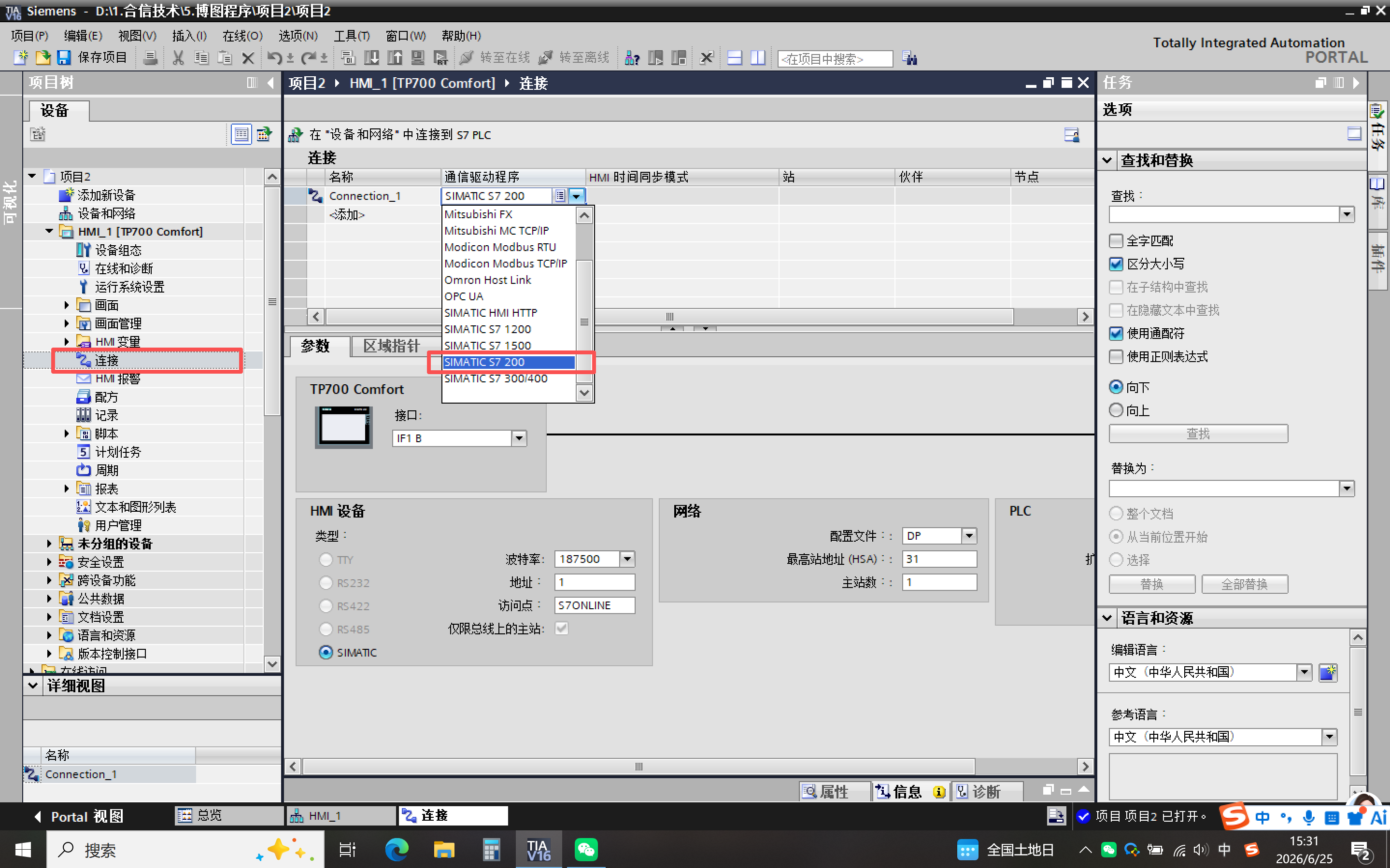
Task: Collapse the 详细视图 panel
Action: [33, 686]
